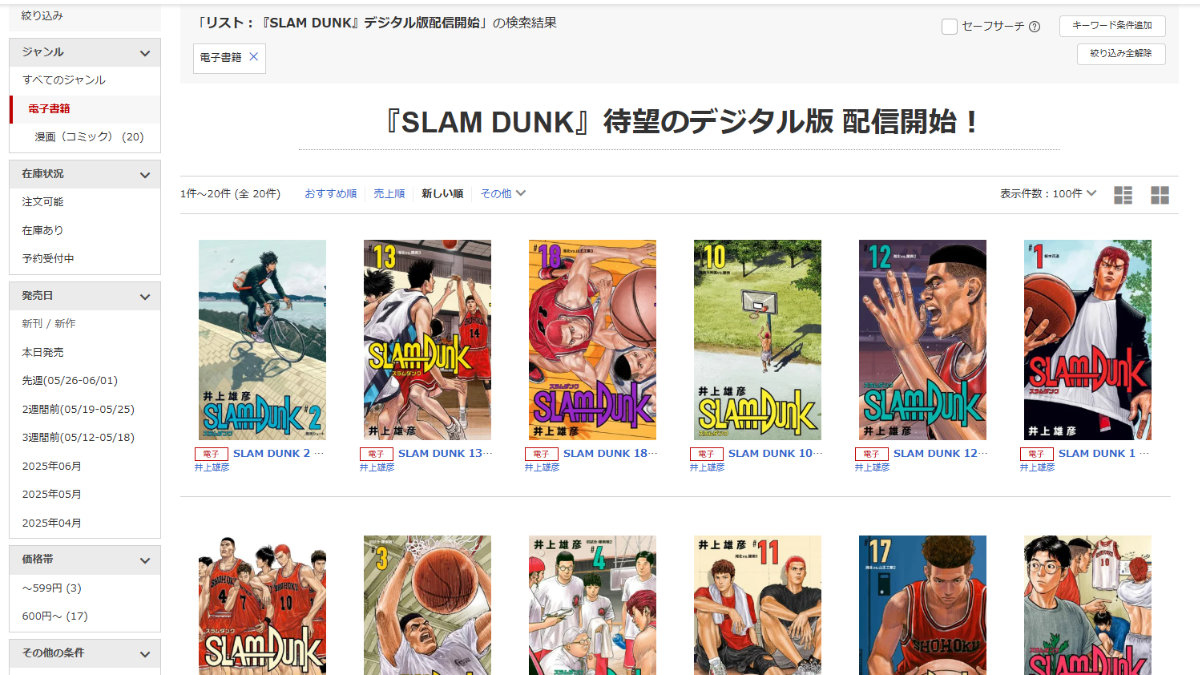Filter by 予約受付中 status
The height and width of the screenshot is (675, 1200).
point(48,259)
